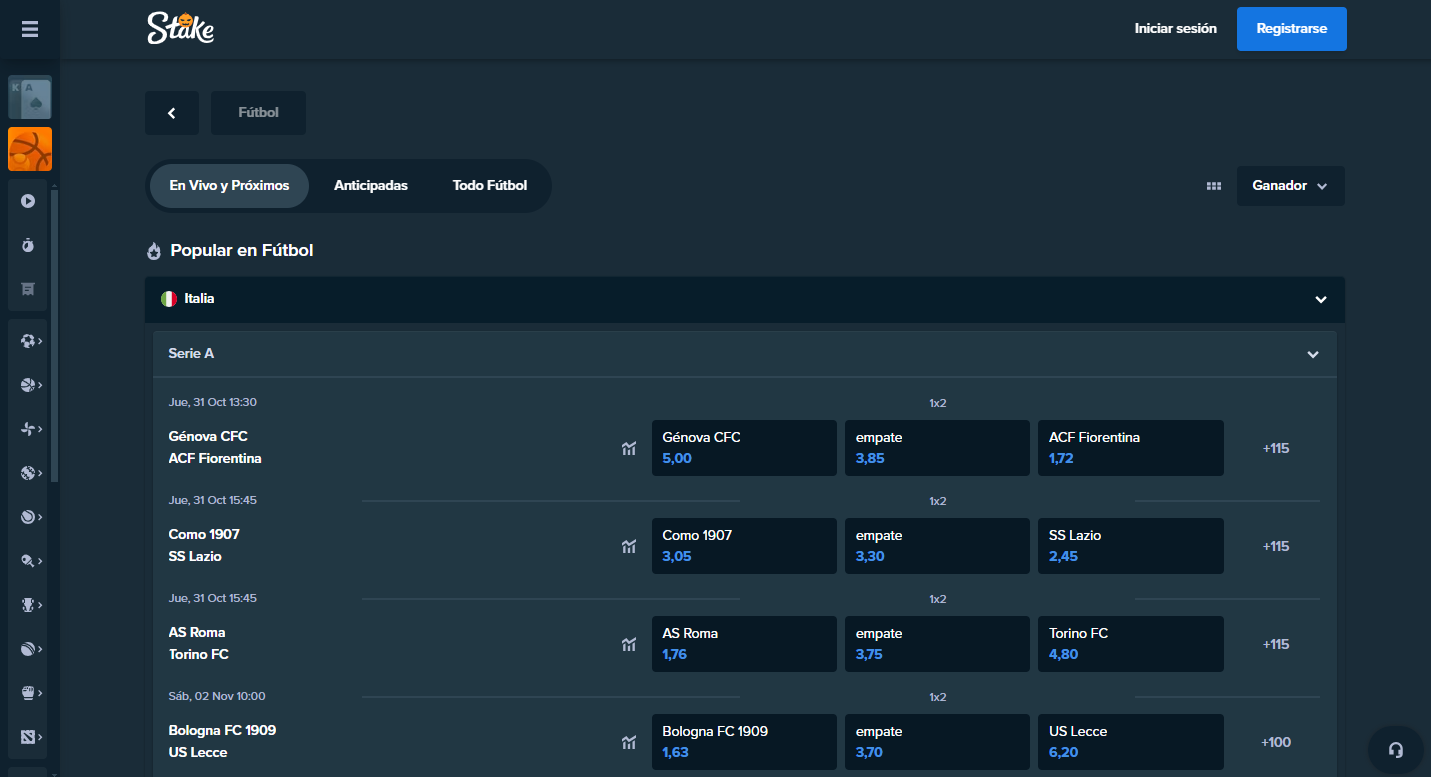
Task: Bet on Como 1907 at odds 3,05
Action: click(x=744, y=546)
